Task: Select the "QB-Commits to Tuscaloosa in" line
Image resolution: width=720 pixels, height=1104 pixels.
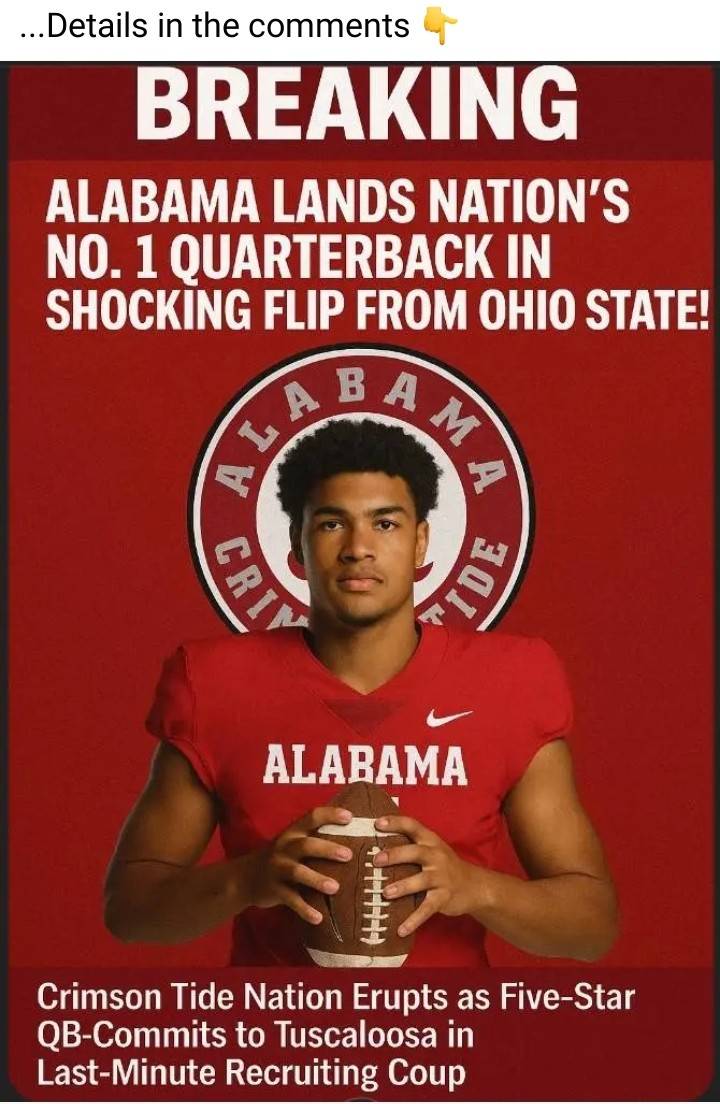Action: tap(255, 1035)
